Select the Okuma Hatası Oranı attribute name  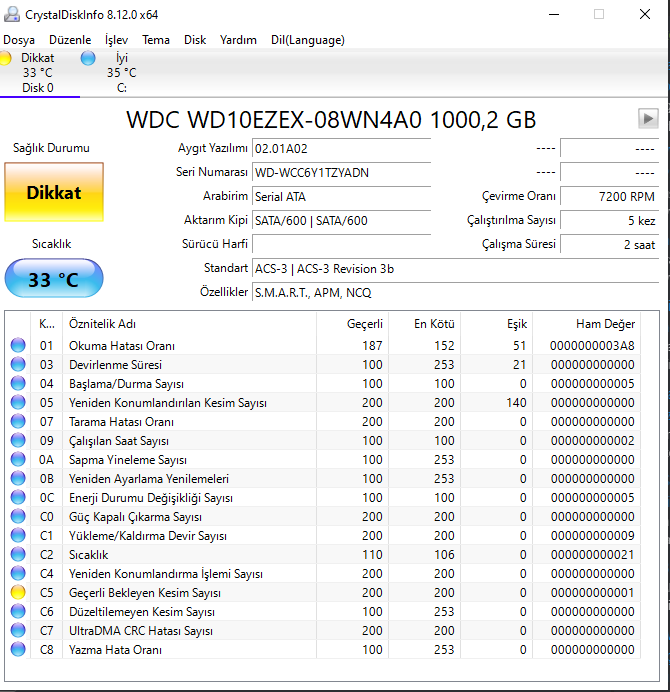(x=122, y=346)
